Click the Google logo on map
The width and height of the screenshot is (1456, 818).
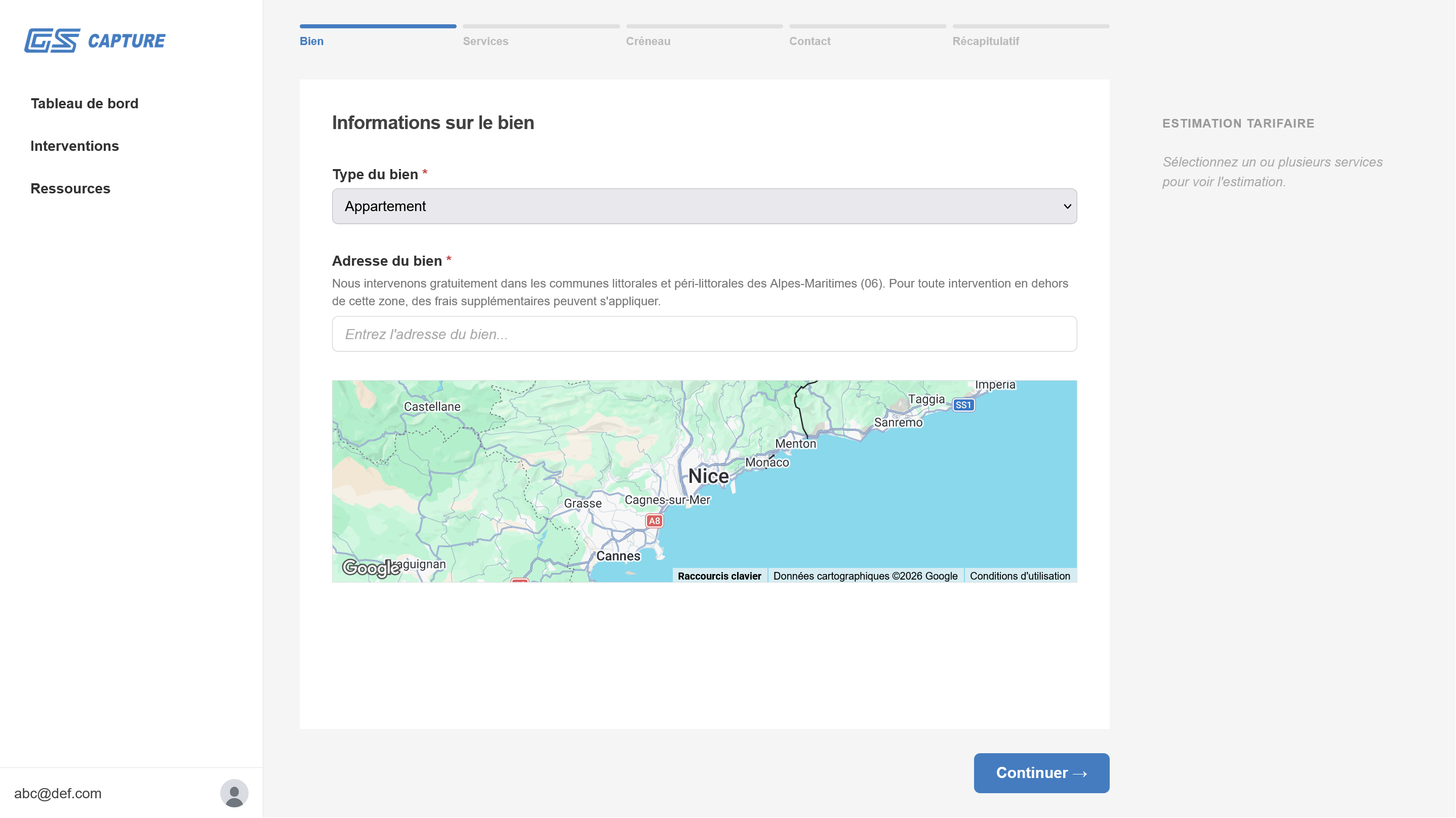370,567
